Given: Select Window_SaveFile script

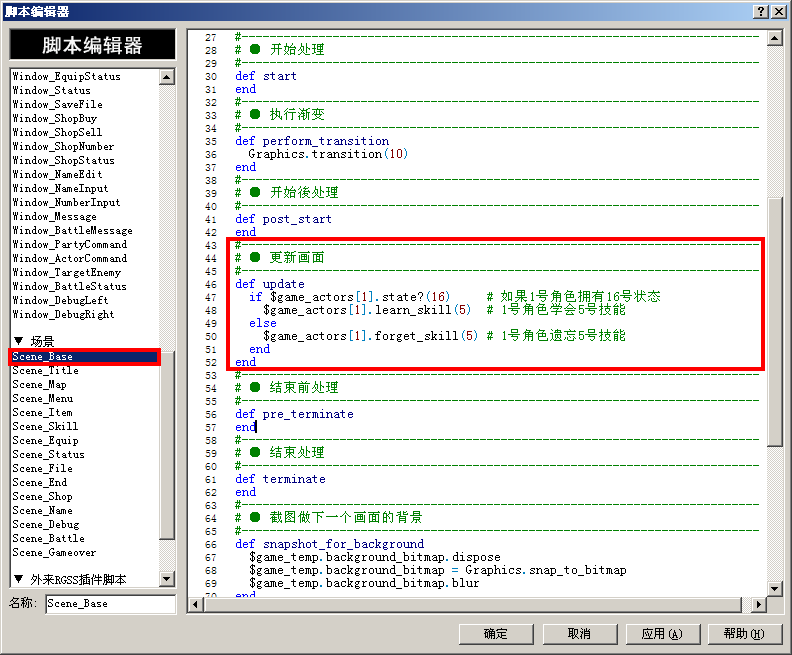Looking at the screenshot, I should pyautogui.click(x=58, y=105).
